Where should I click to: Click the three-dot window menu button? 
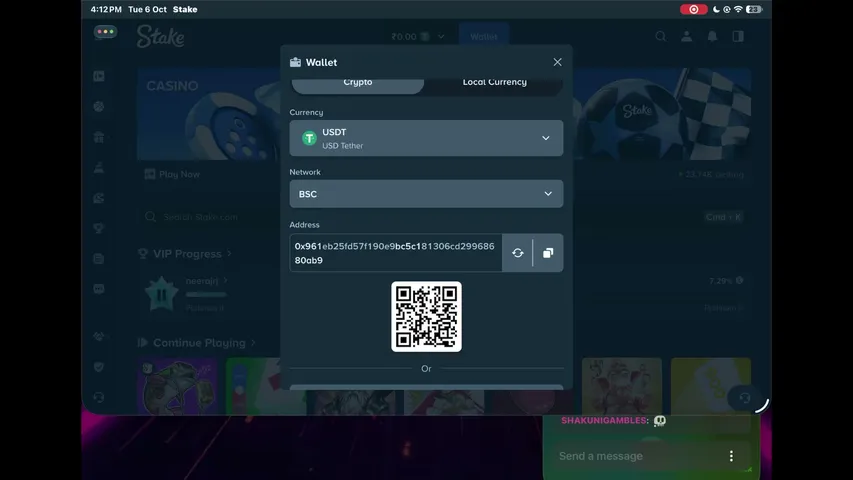click(x=105, y=32)
